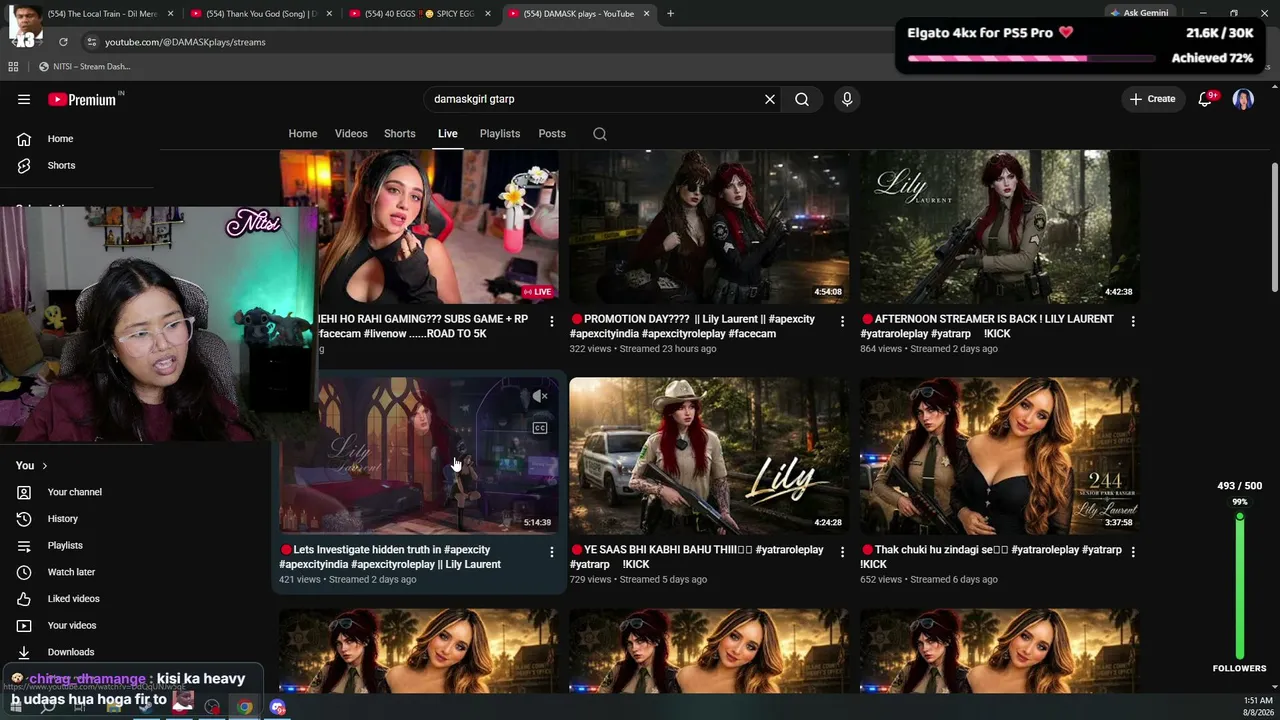Open YE SAAS BHI KABHI BAHU video title
1280x720 pixels.
click(x=697, y=557)
